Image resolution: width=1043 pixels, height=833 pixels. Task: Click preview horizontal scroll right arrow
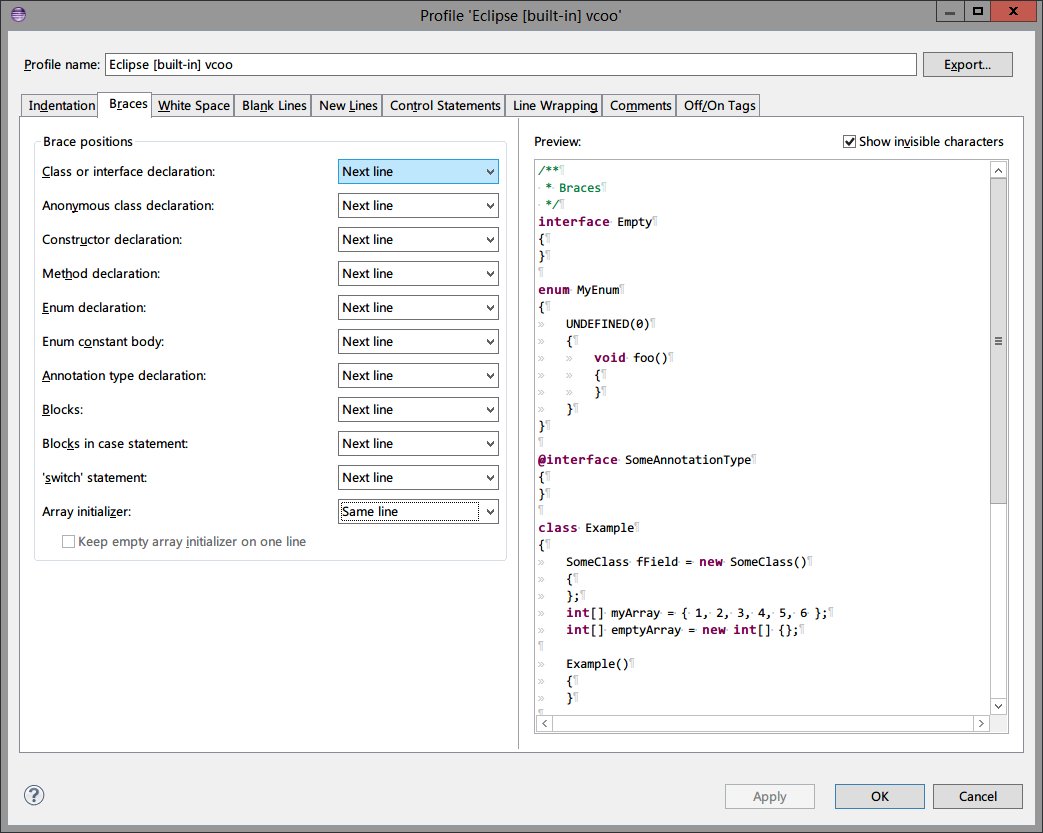982,723
